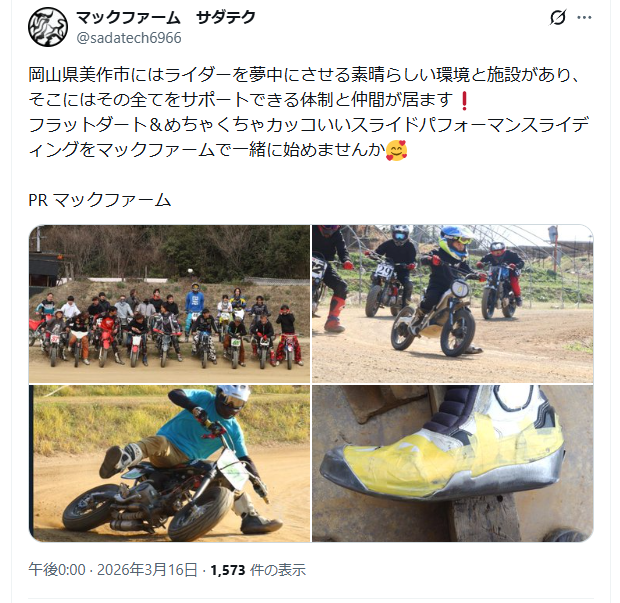The image size is (620, 603).
Task: View the yellow taped boot photo
Action: point(453,463)
